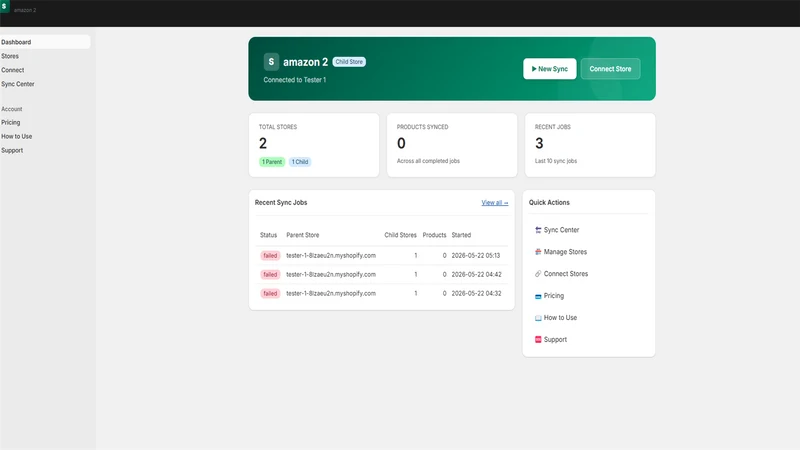
Task: Click the Connect Store button
Action: click(x=610, y=69)
